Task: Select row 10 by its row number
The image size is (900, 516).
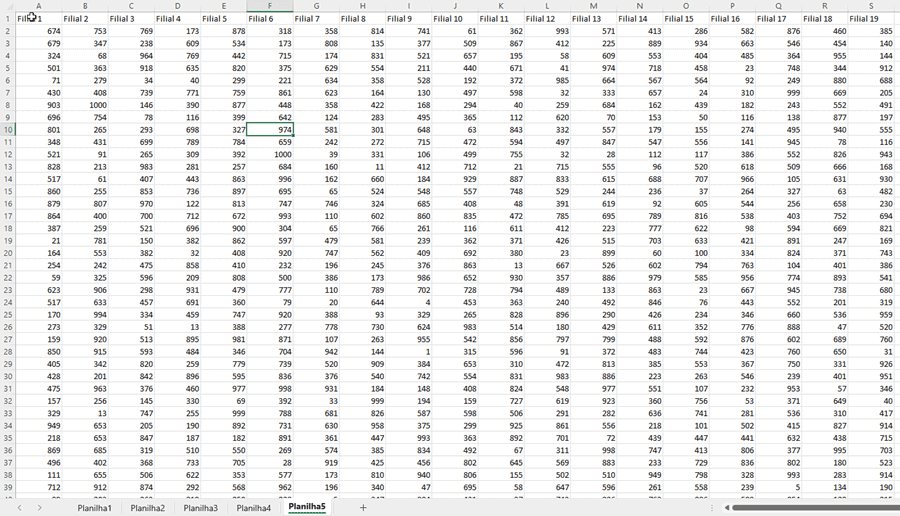Action: pyautogui.click(x=7, y=130)
